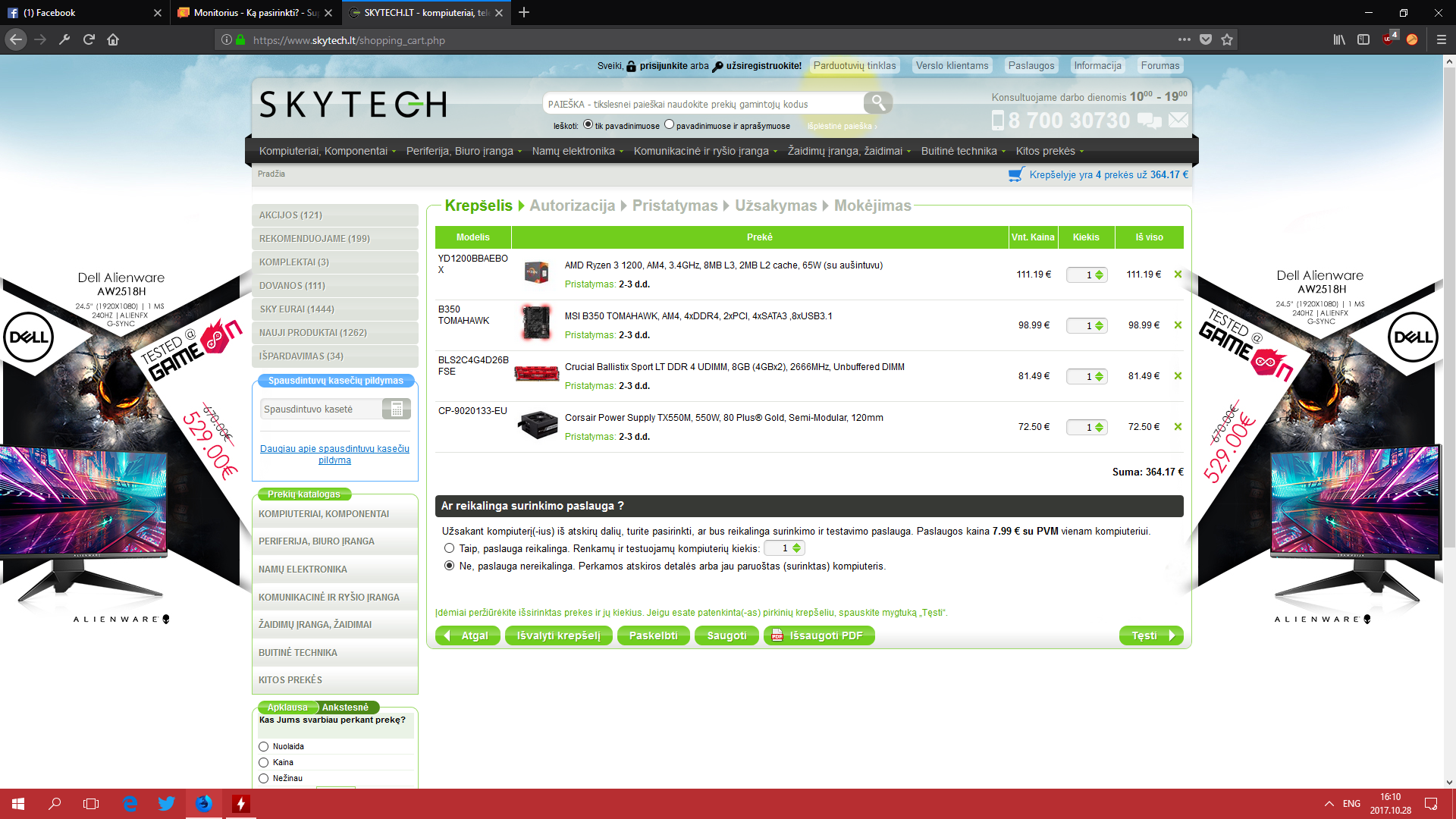This screenshot has width=1456, height=819.
Task: Adjust quantity stepper for Crucial Ballistix RAM
Action: click(1099, 377)
